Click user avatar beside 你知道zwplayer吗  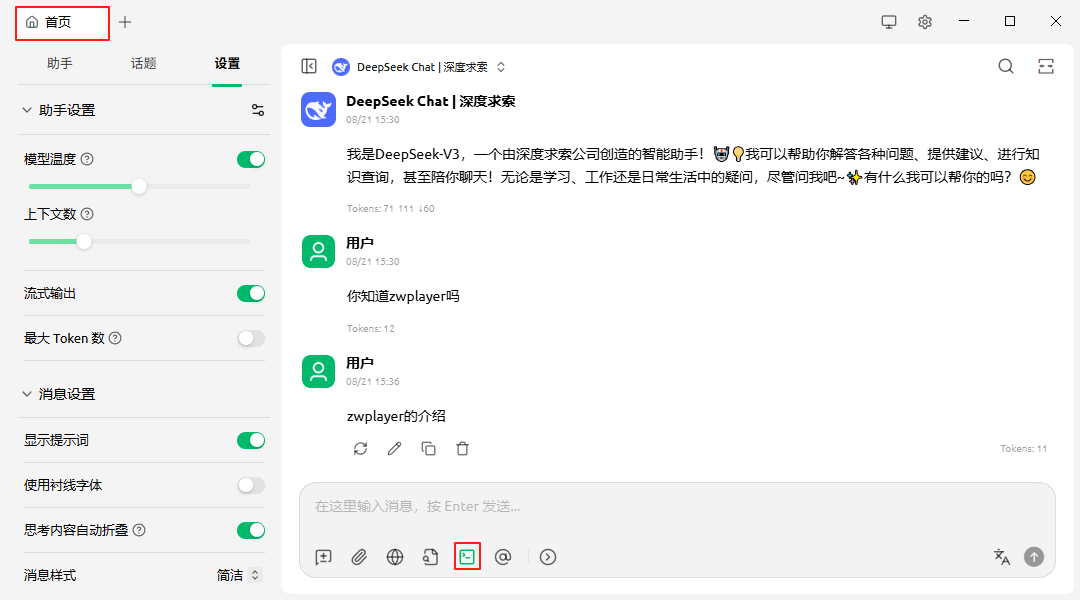pyautogui.click(x=318, y=251)
